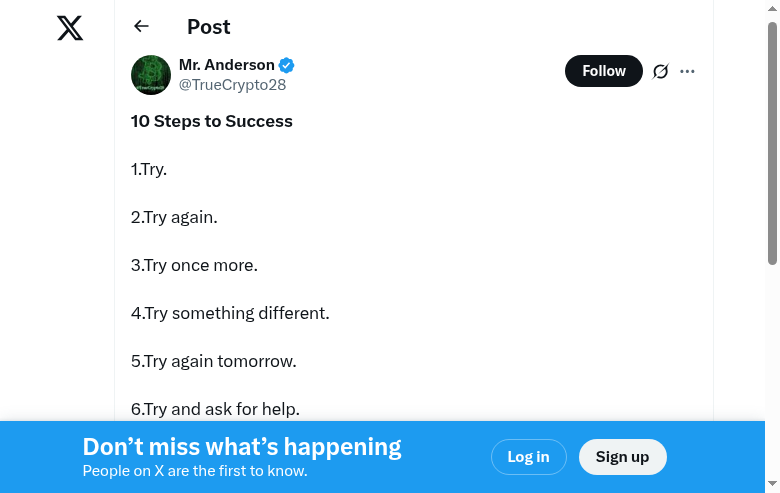Click the X logo

[70, 28]
